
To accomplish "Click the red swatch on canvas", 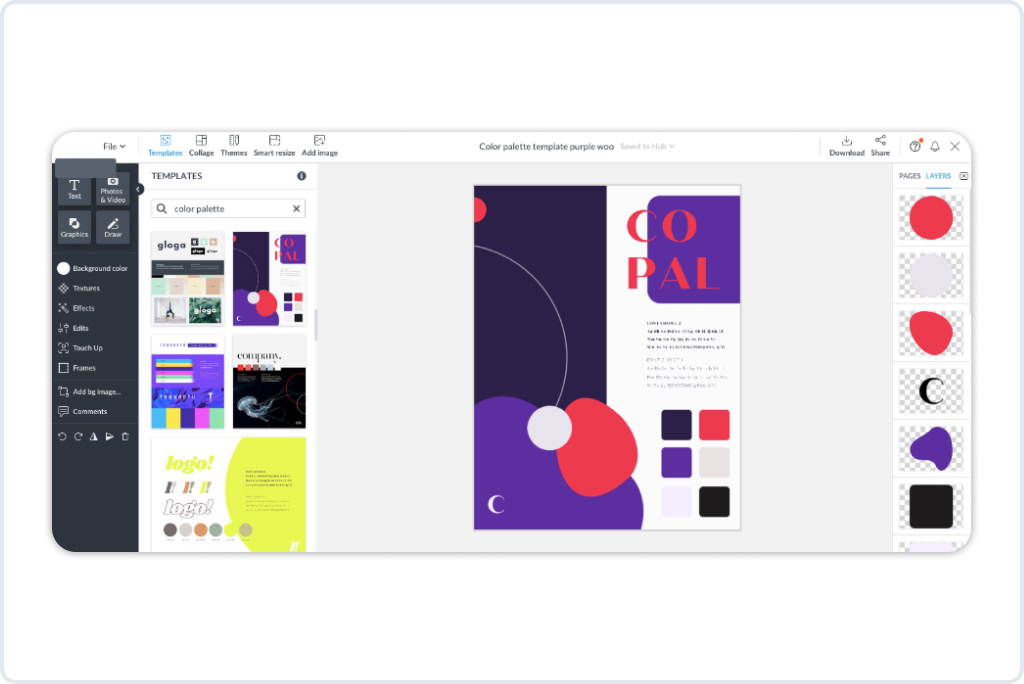I will [714, 425].
